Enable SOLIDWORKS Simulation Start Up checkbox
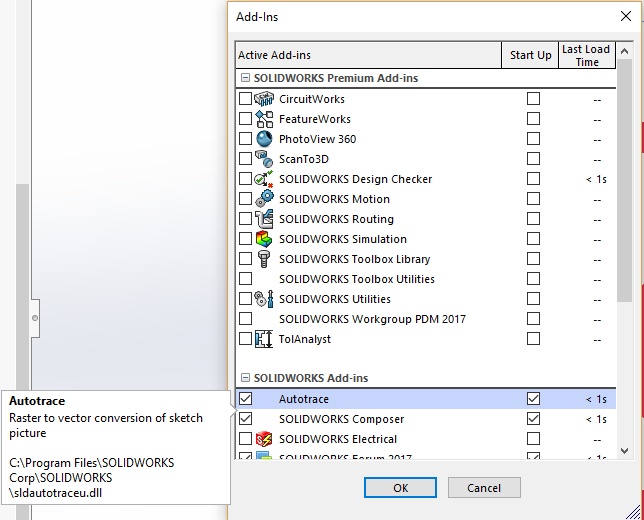This screenshot has width=644, height=520. tap(533, 239)
